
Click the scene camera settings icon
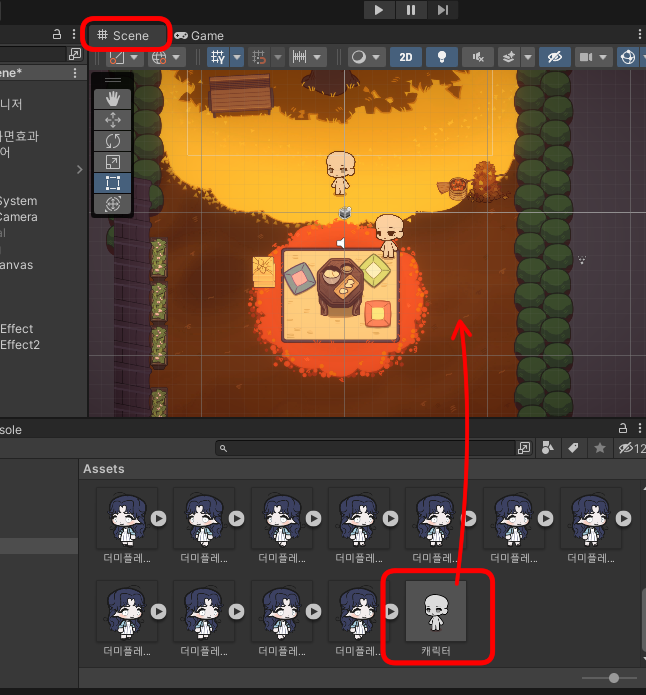coord(586,57)
